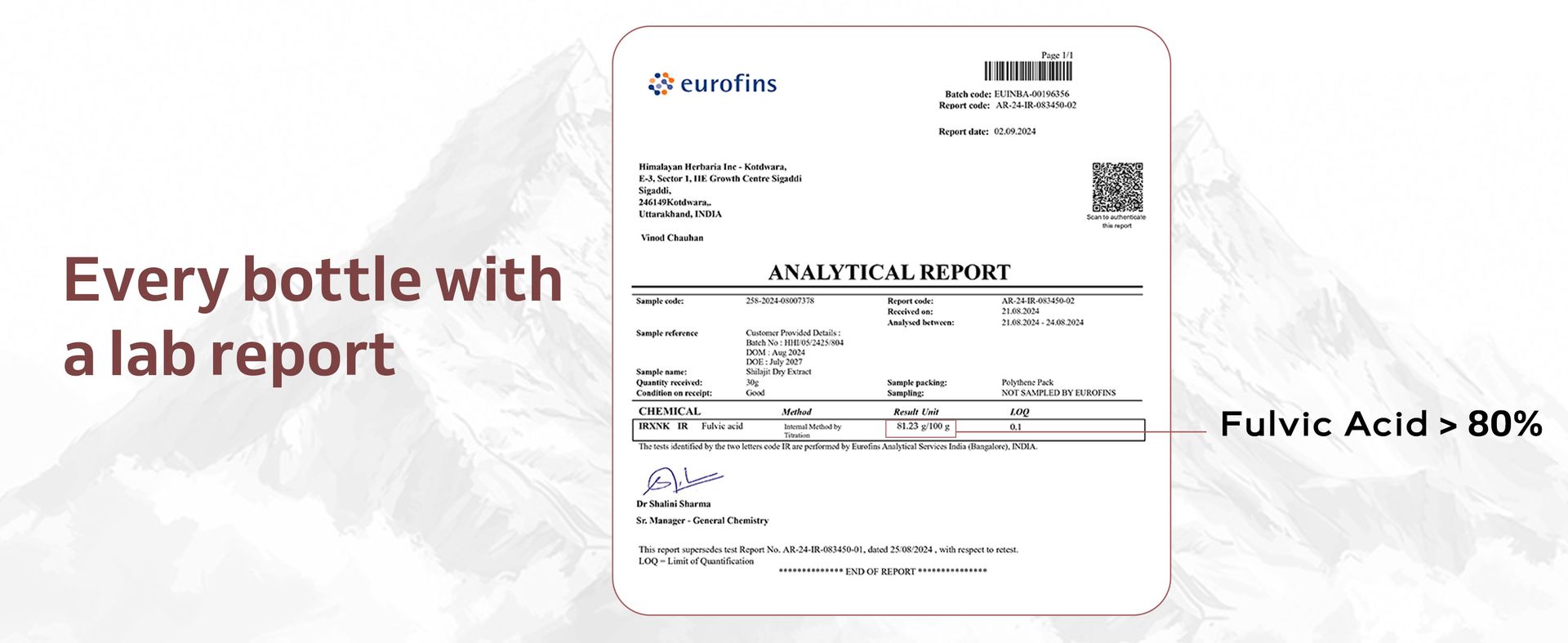The height and width of the screenshot is (643, 1568).
Task: Click the "E-3, Sector 1, IIE Growth Centre Sigaddi" line
Action: (720, 178)
